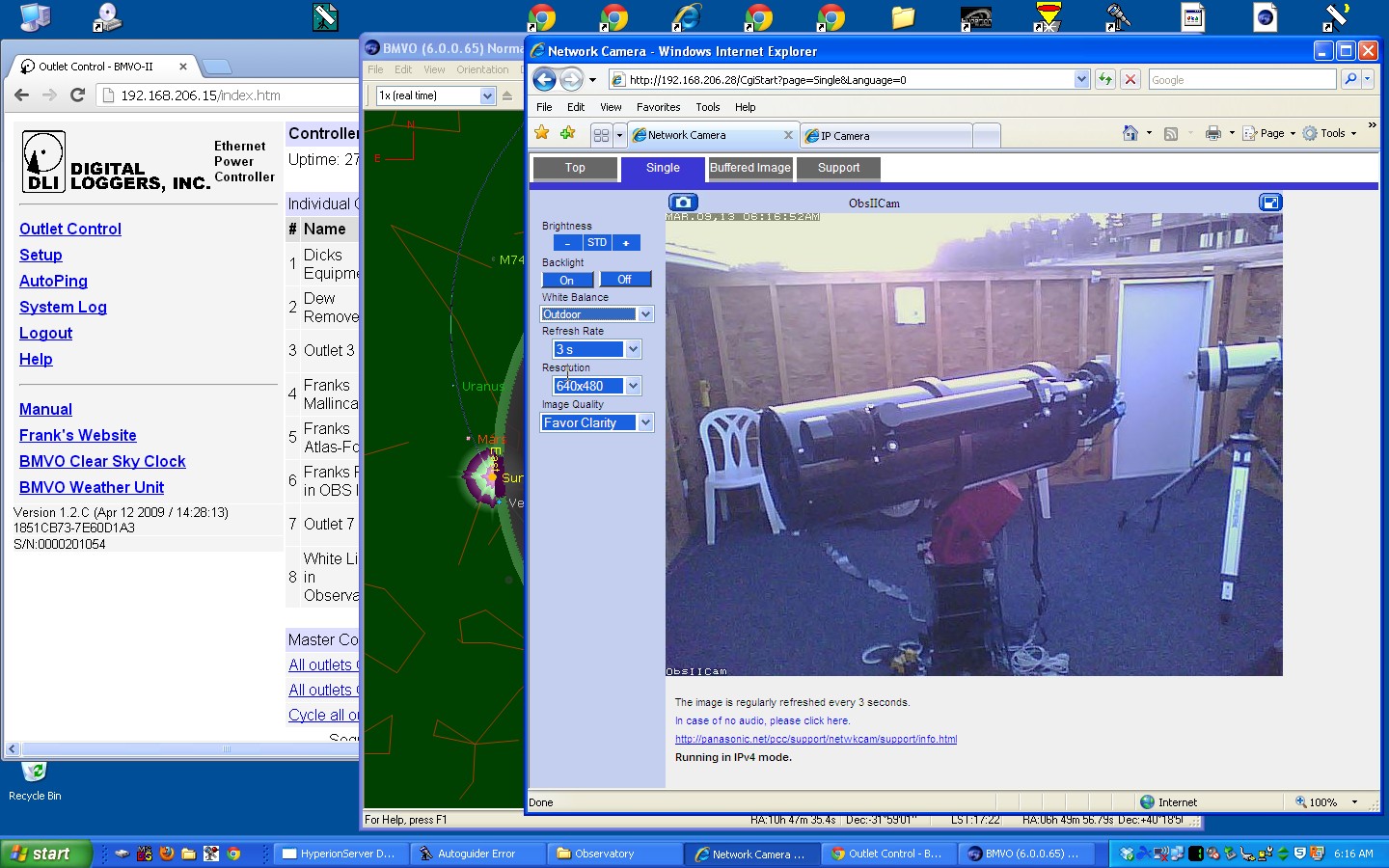Image resolution: width=1389 pixels, height=868 pixels.
Task: Open the Windows start button
Action: 45,854
